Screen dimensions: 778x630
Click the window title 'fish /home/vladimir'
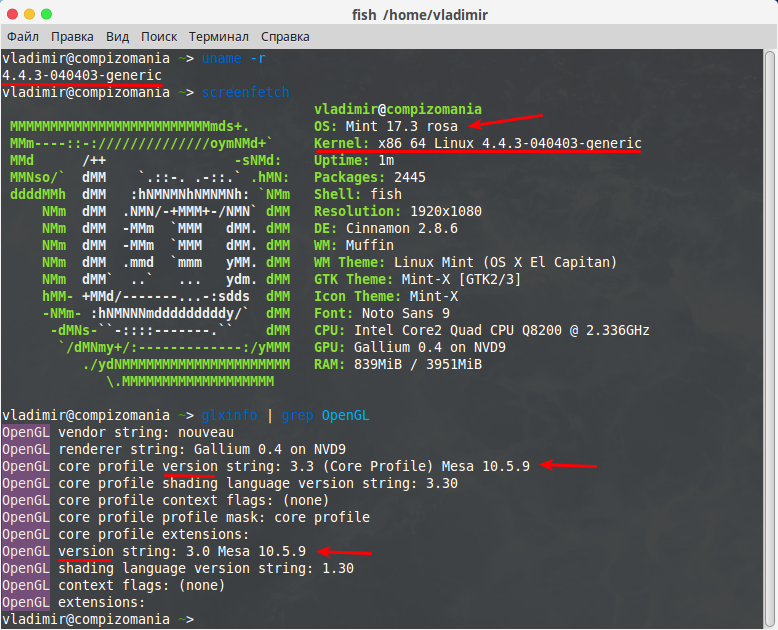click(x=420, y=15)
